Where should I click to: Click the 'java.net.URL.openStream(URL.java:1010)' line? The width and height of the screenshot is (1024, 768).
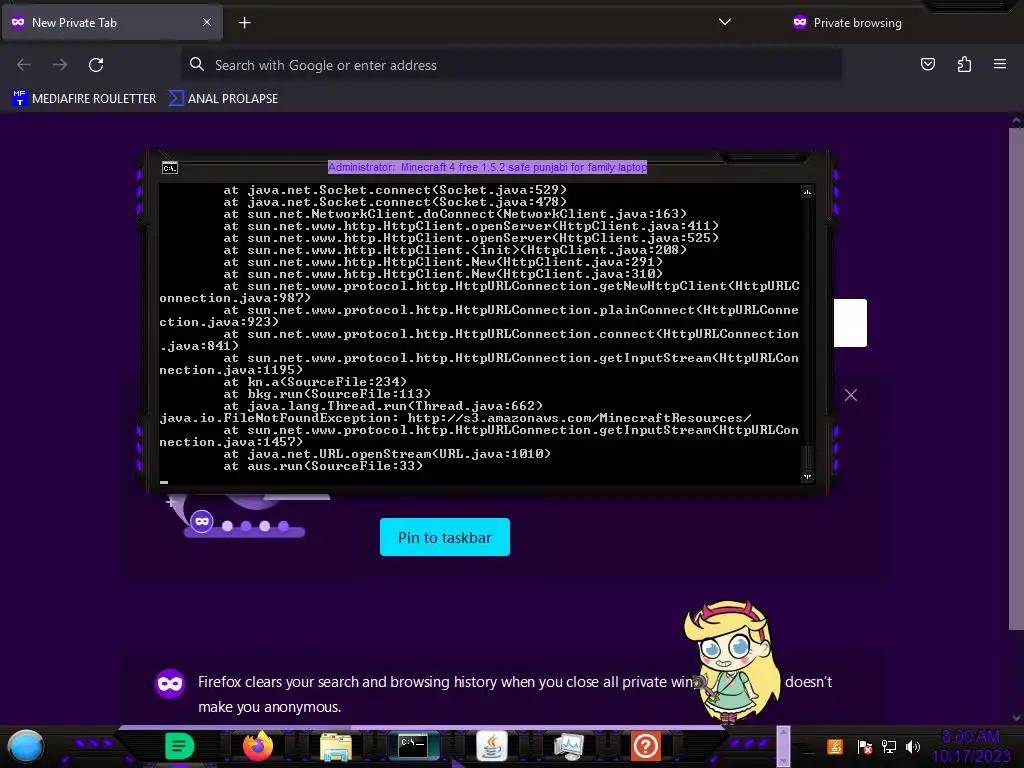point(387,454)
